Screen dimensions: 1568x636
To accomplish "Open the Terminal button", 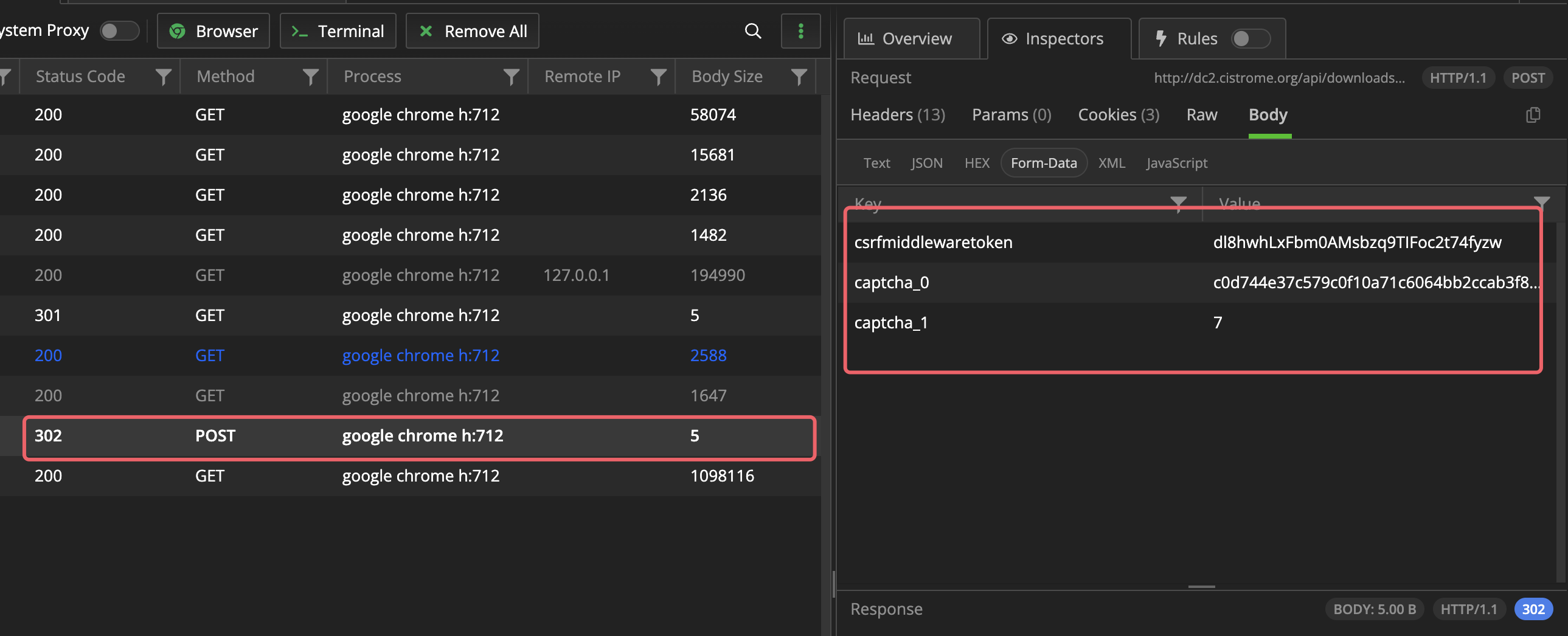I will point(338,31).
